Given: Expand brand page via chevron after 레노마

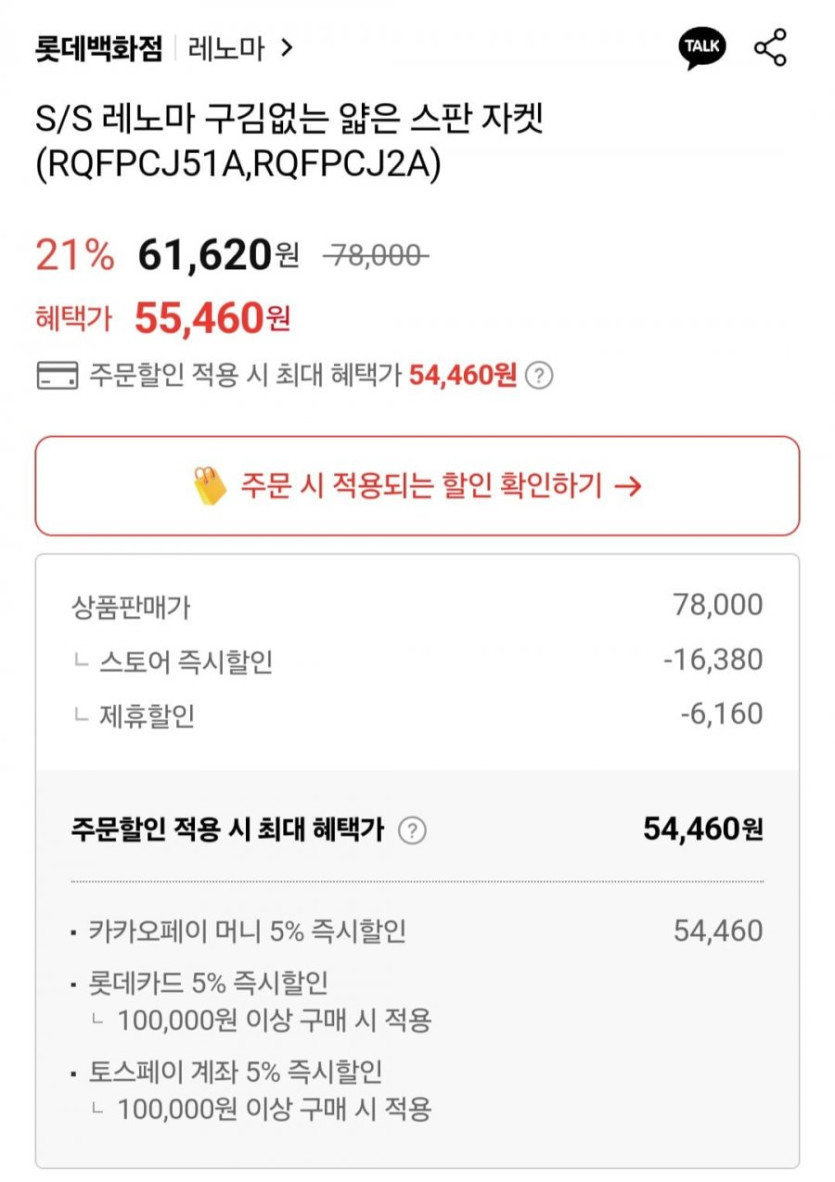Looking at the screenshot, I should (x=287, y=48).
